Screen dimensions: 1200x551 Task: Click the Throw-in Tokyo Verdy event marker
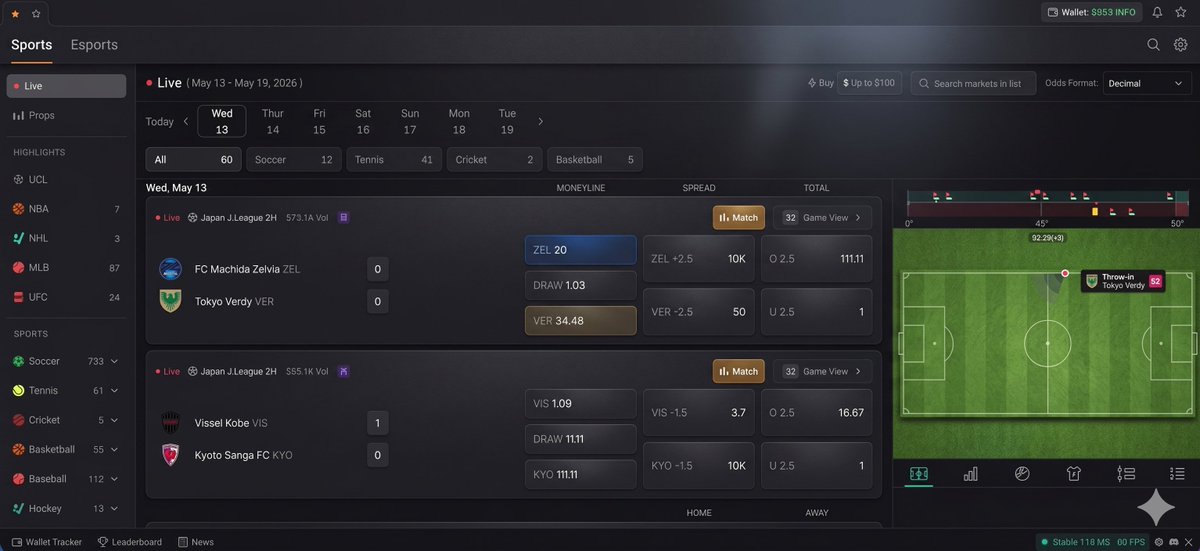(1123, 282)
